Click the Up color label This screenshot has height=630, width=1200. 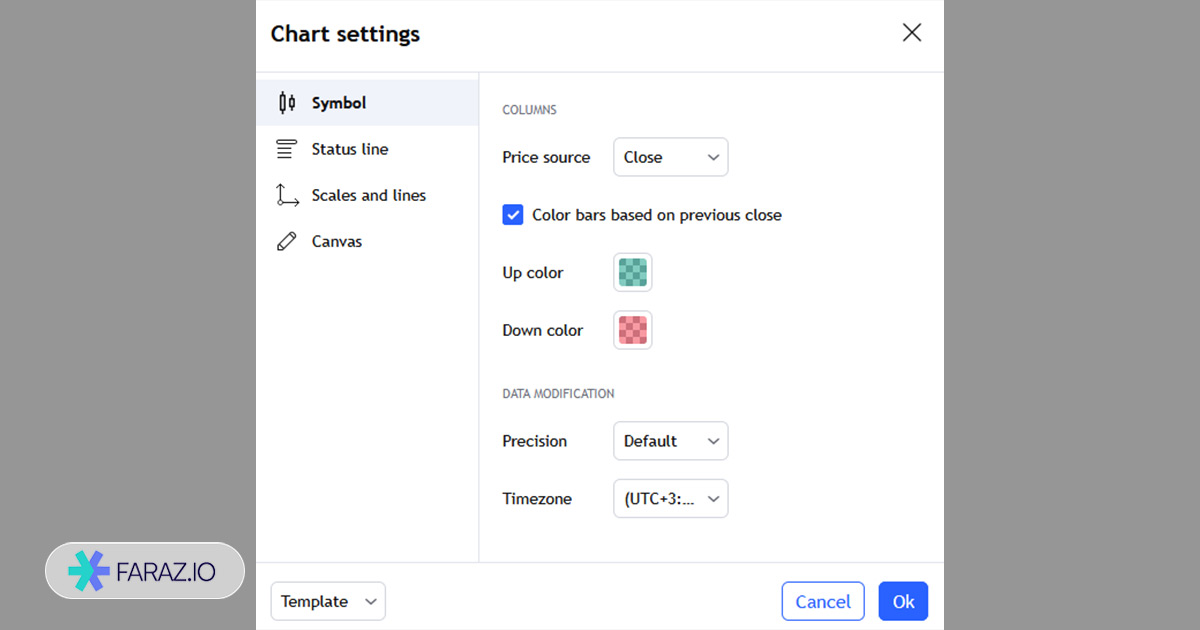pyautogui.click(x=533, y=273)
